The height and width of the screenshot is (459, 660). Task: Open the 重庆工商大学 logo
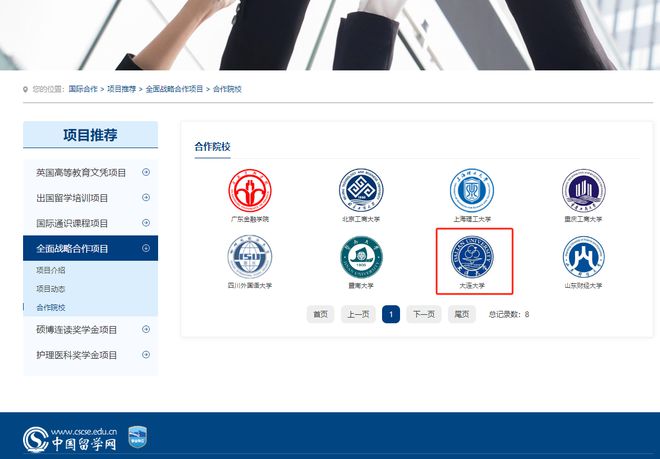click(x=583, y=190)
